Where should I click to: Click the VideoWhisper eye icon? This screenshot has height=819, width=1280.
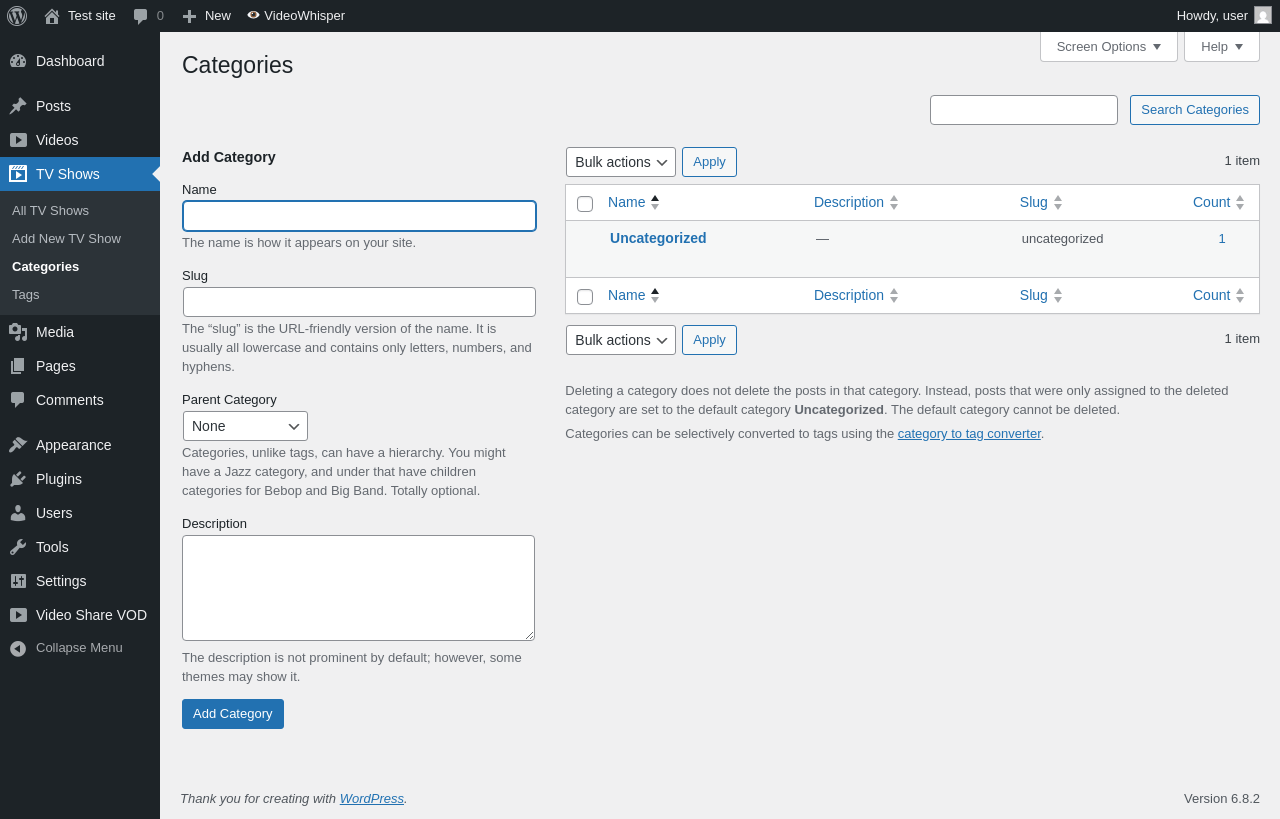pos(253,15)
